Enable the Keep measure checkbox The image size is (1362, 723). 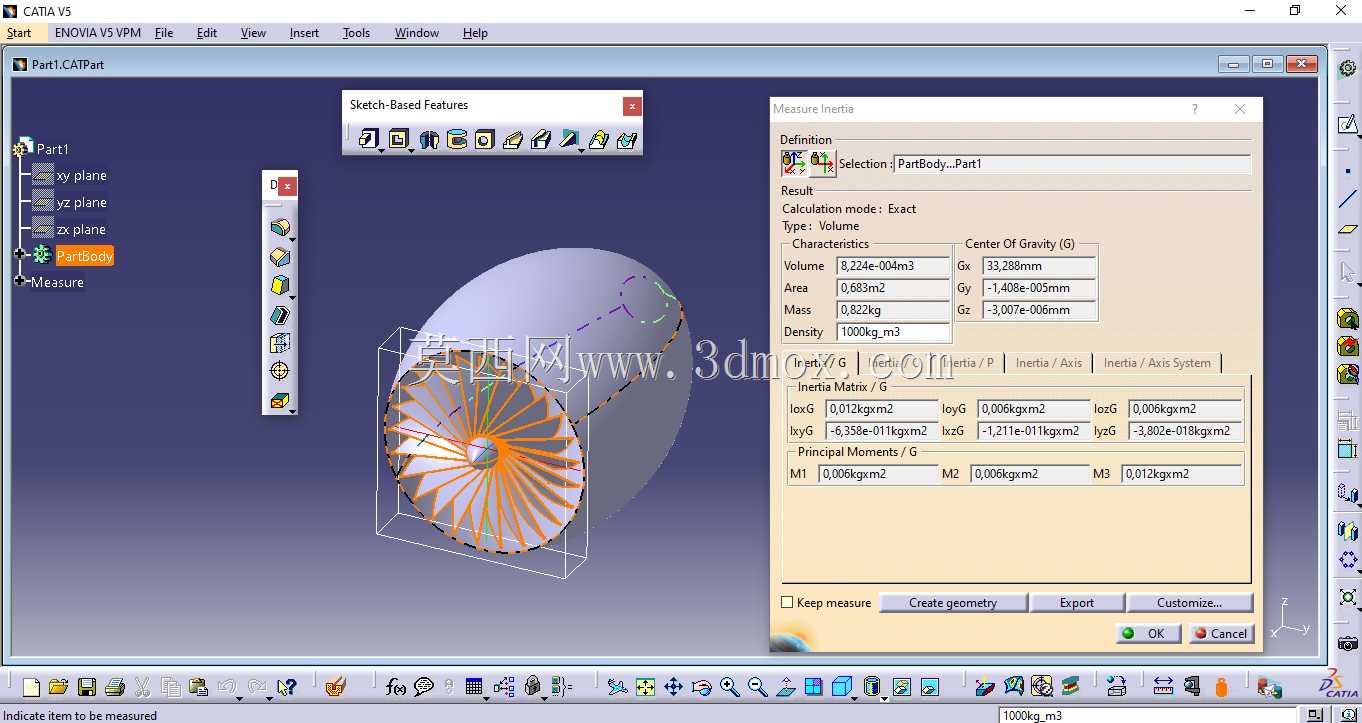pyautogui.click(x=787, y=603)
